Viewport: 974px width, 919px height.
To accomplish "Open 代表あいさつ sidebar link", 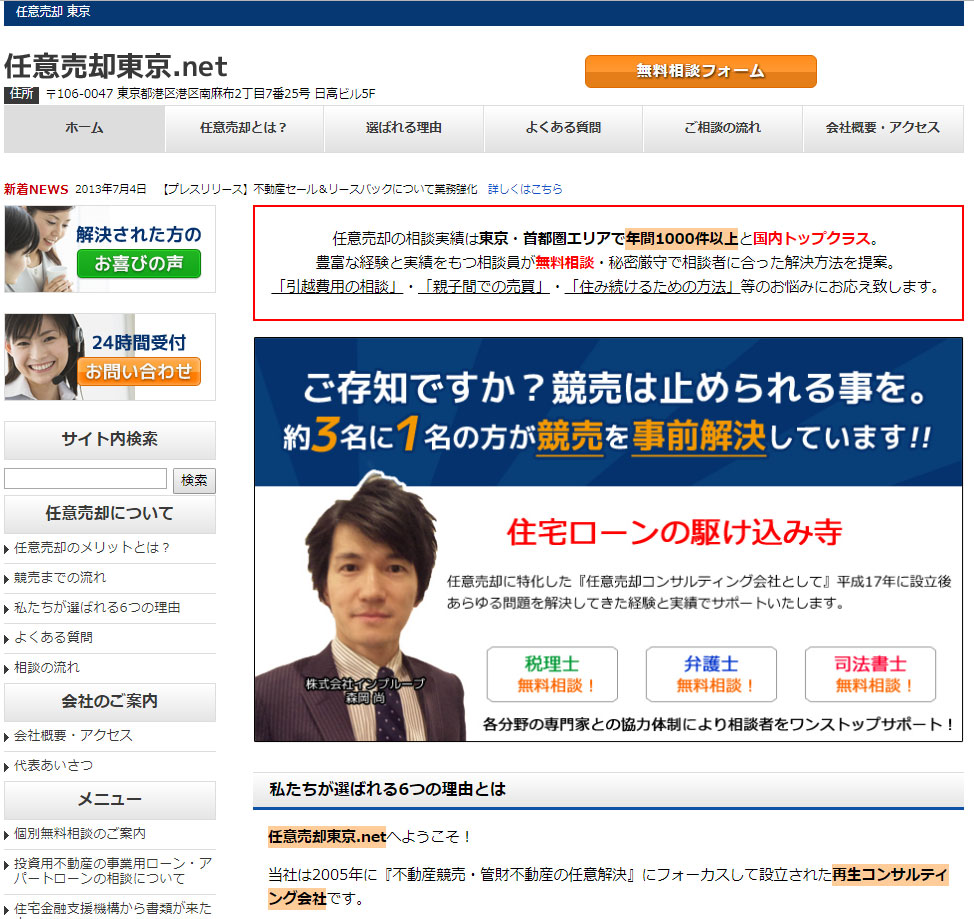I will (x=54, y=765).
